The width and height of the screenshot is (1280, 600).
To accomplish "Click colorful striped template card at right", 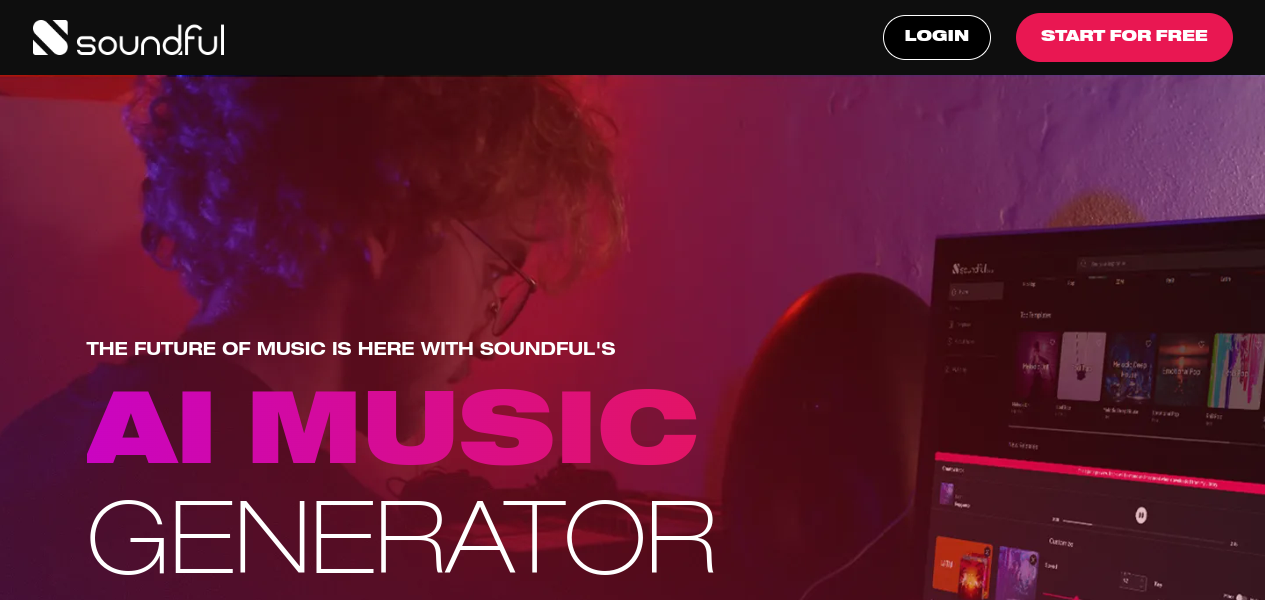I will tap(1236, 371).
